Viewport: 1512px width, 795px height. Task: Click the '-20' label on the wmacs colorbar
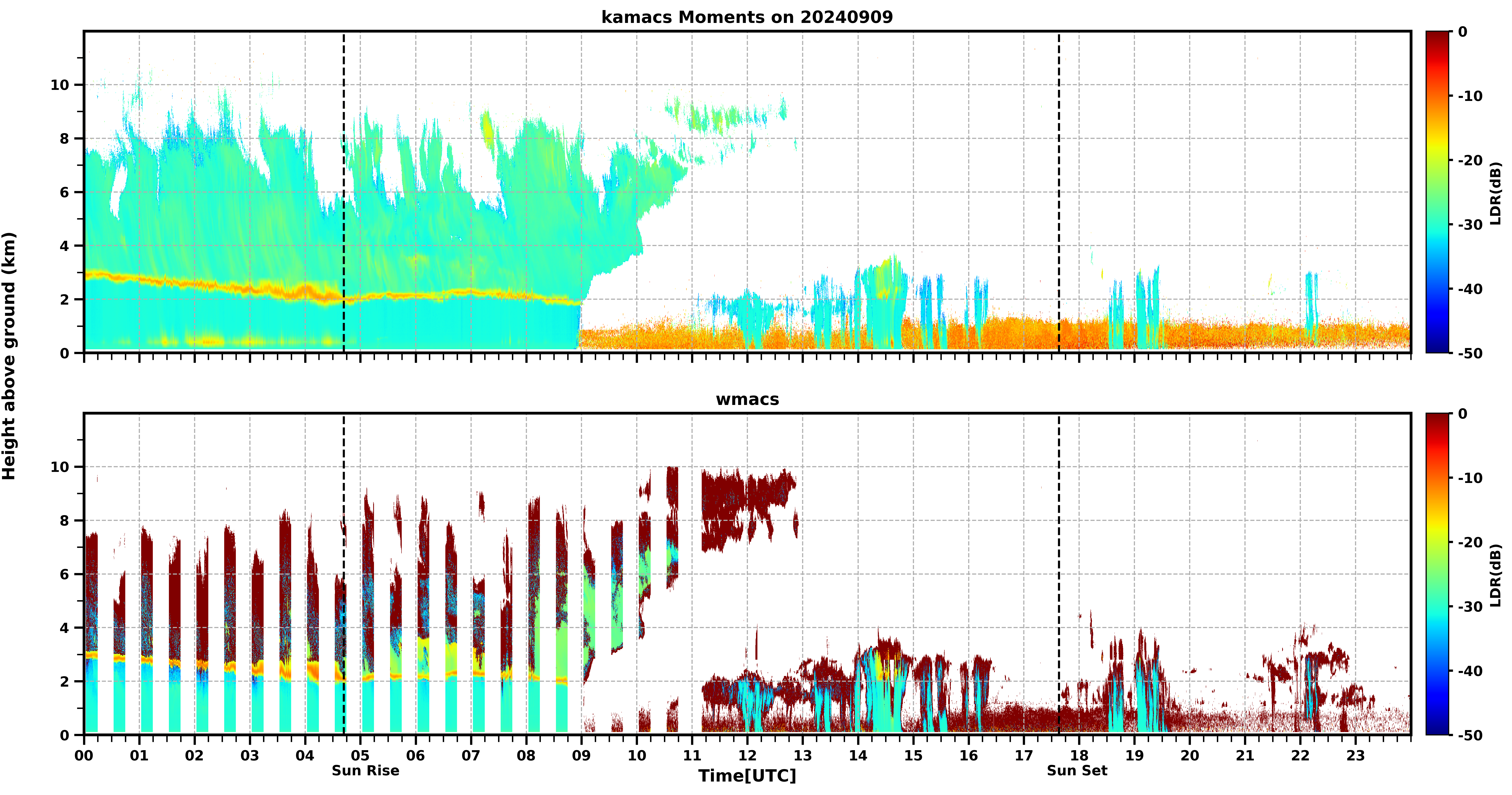[x=1470, y=542]
